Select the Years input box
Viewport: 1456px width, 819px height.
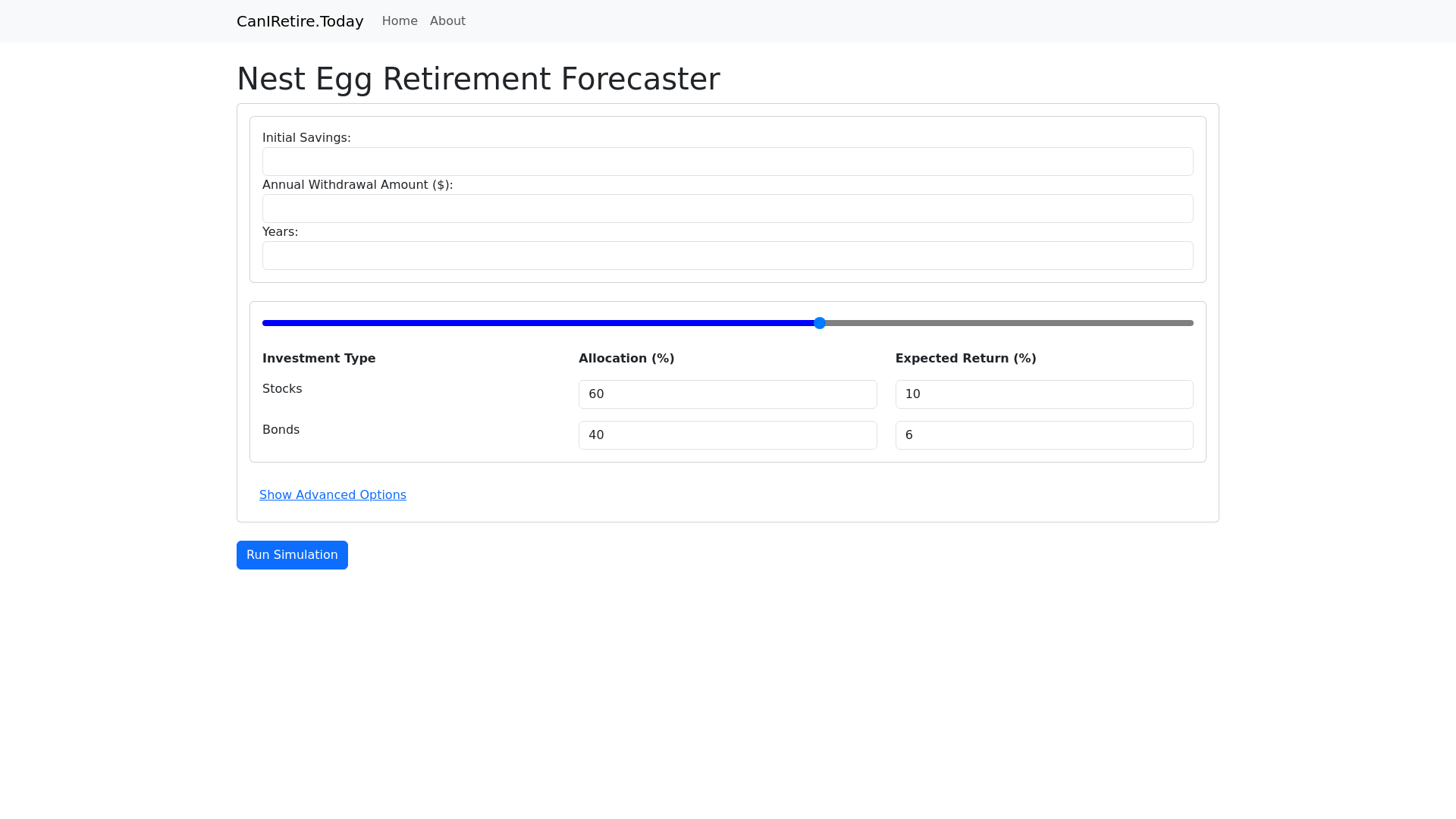tap(727, 256)
